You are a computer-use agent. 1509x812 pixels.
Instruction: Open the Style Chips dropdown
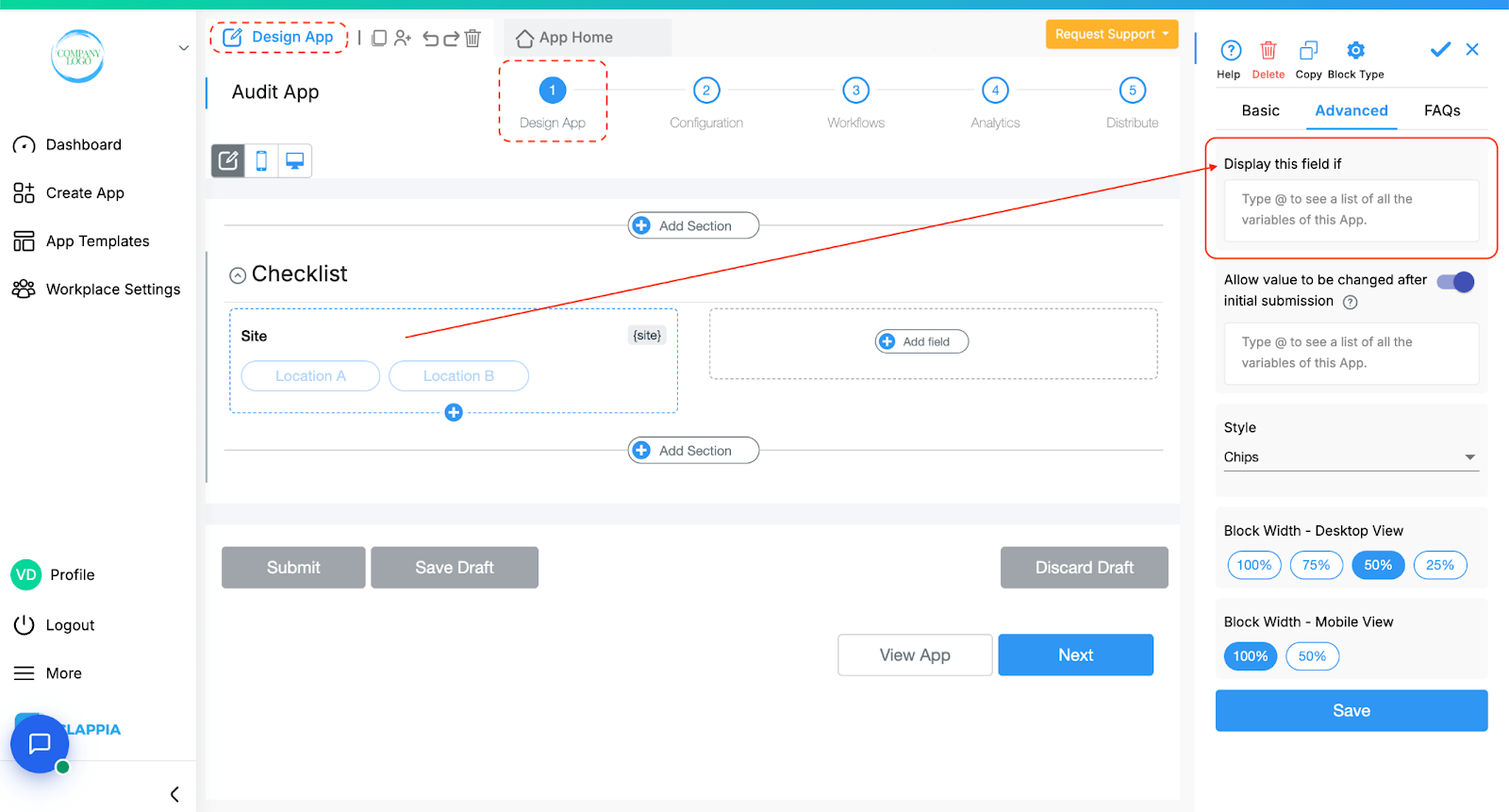[1351, 457]
